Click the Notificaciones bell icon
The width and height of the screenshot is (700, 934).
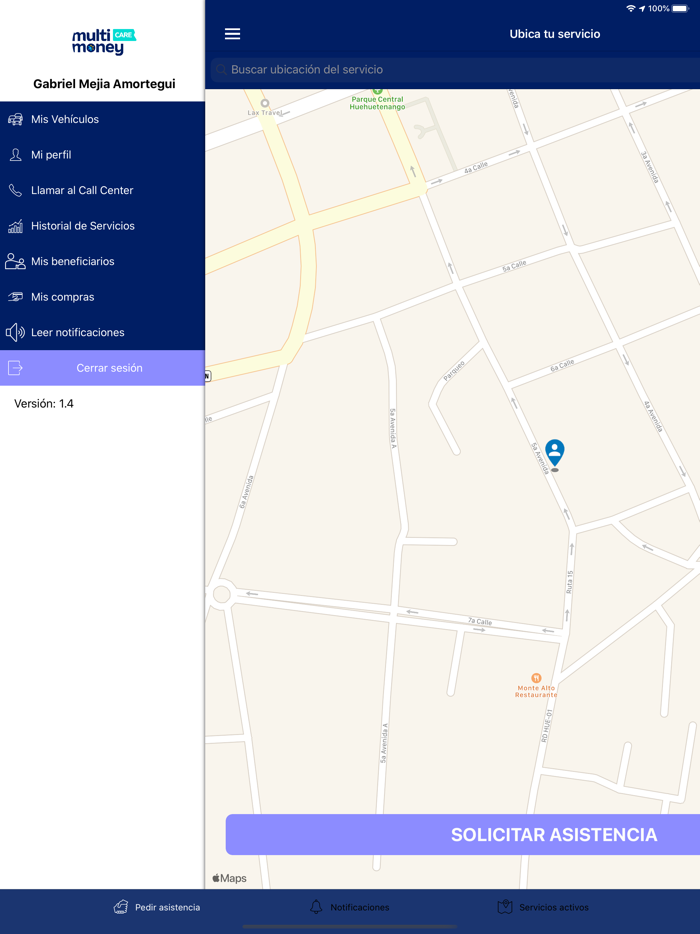click(x=316, y=907)
